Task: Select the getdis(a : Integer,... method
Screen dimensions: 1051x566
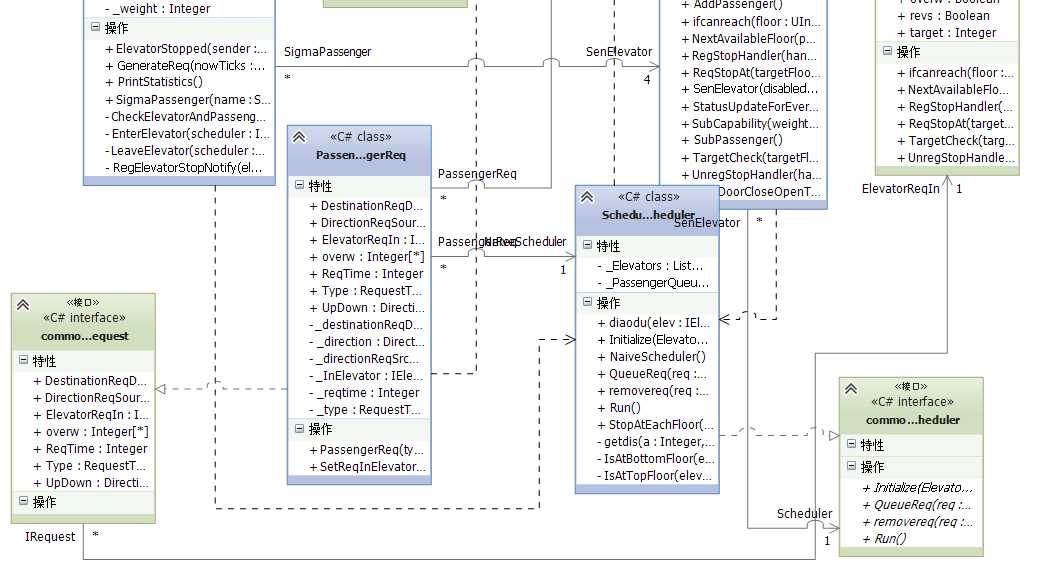Action: coord(656,442)
